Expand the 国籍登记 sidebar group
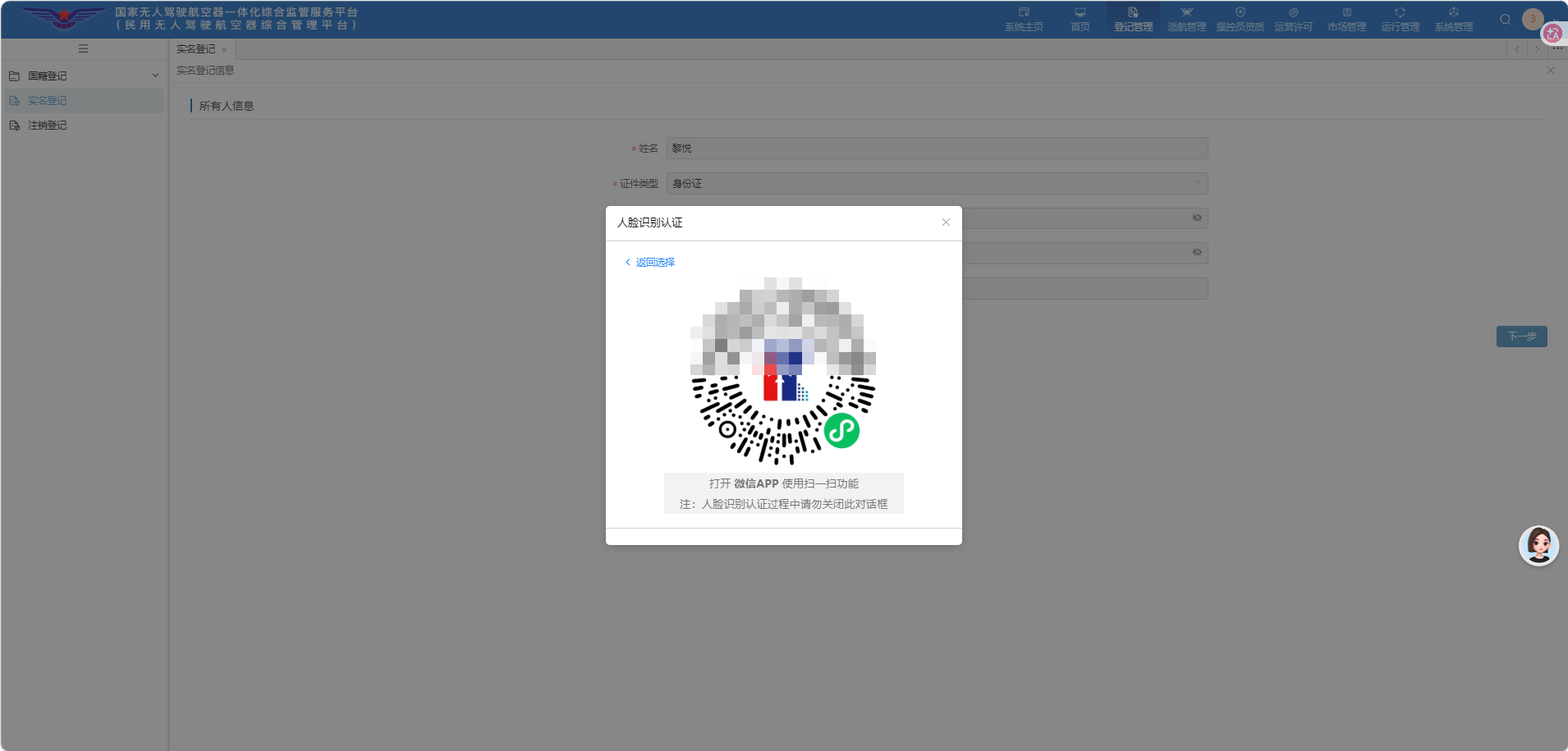 click(84, 76)
